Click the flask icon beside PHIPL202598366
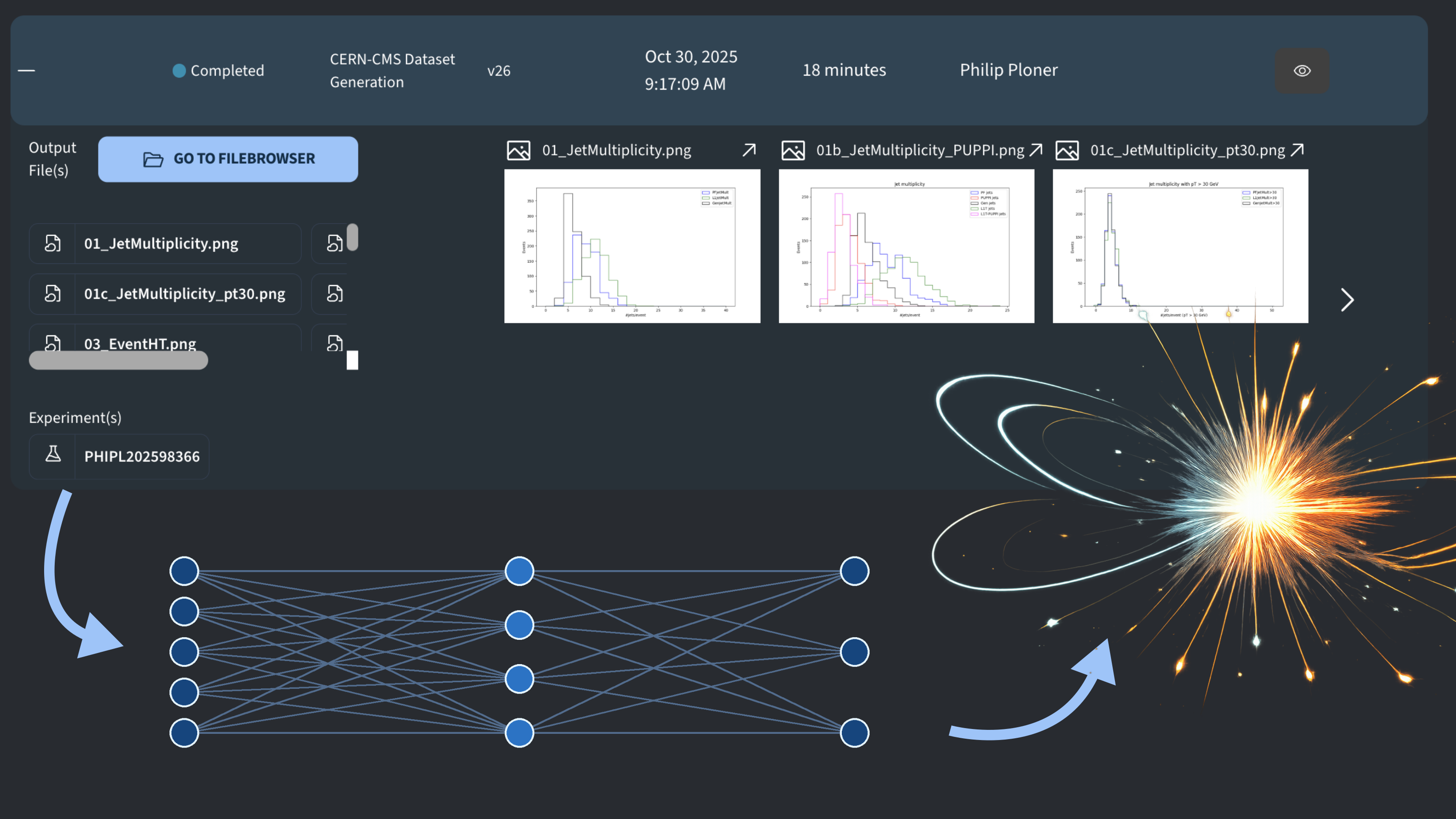 coord(53,456)
